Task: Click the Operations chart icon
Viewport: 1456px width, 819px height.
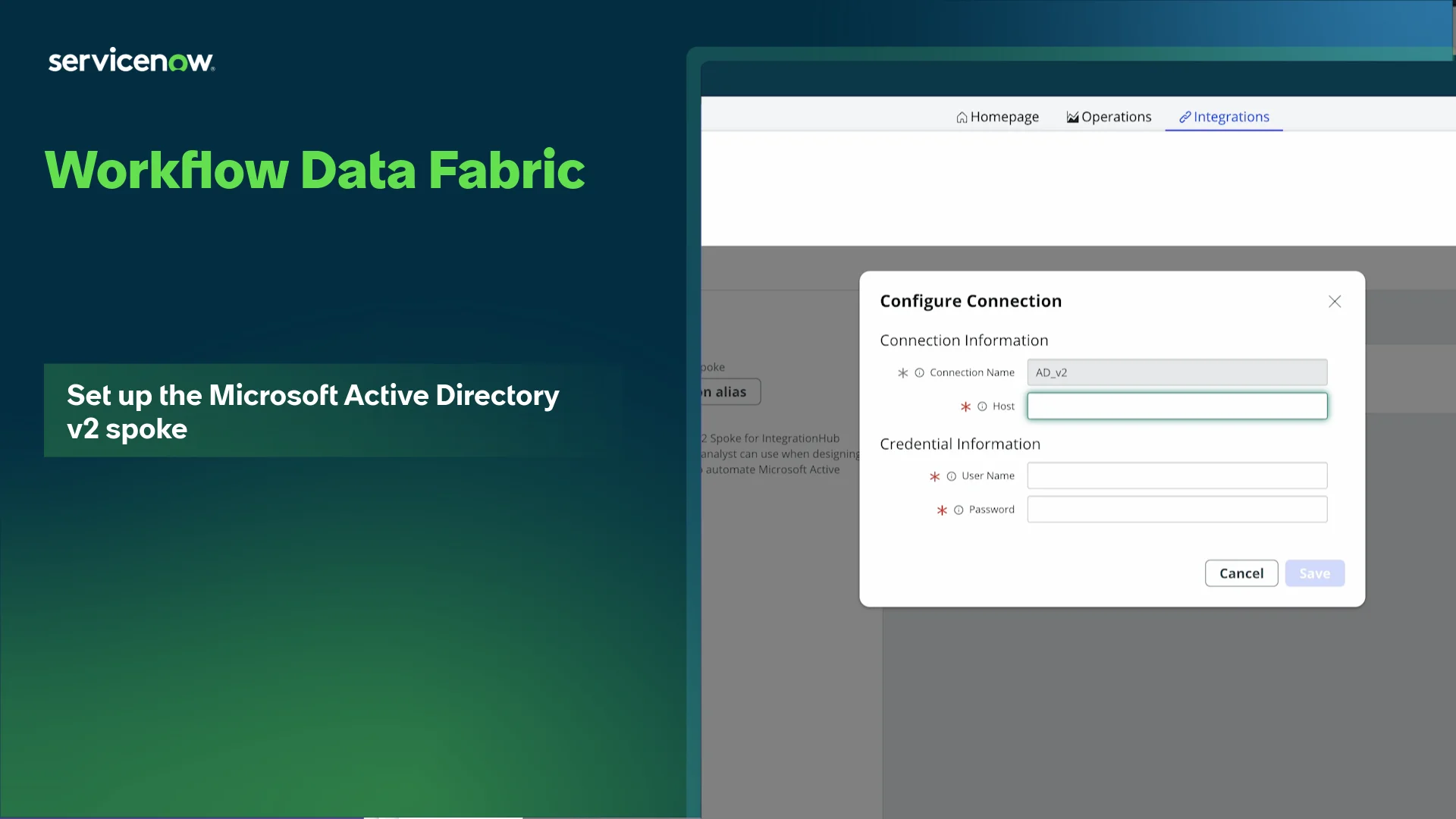Action: (x=1072, y=118)
